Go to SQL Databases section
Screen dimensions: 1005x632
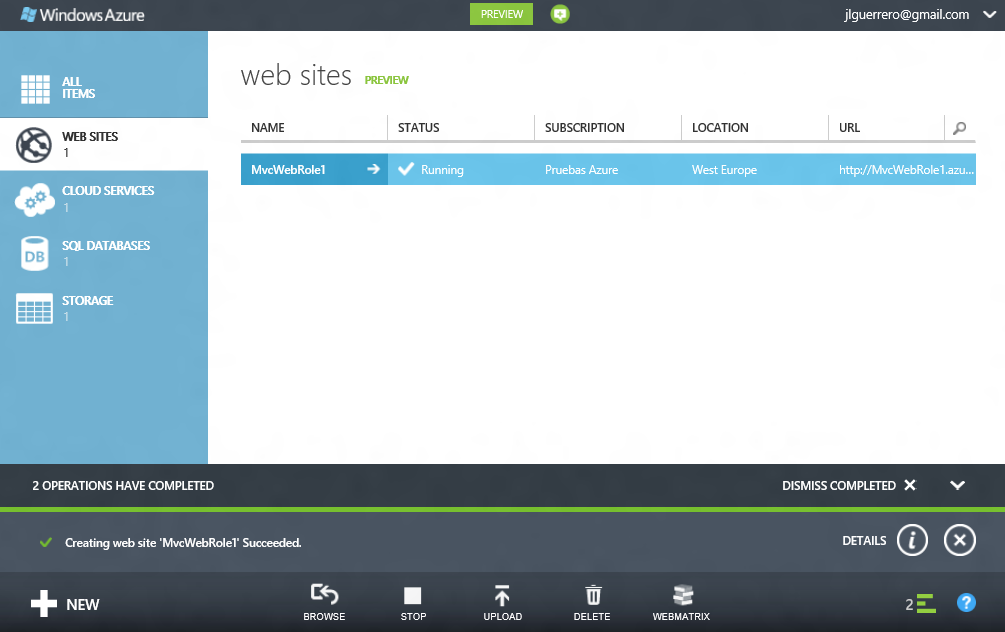click(104, 253)
